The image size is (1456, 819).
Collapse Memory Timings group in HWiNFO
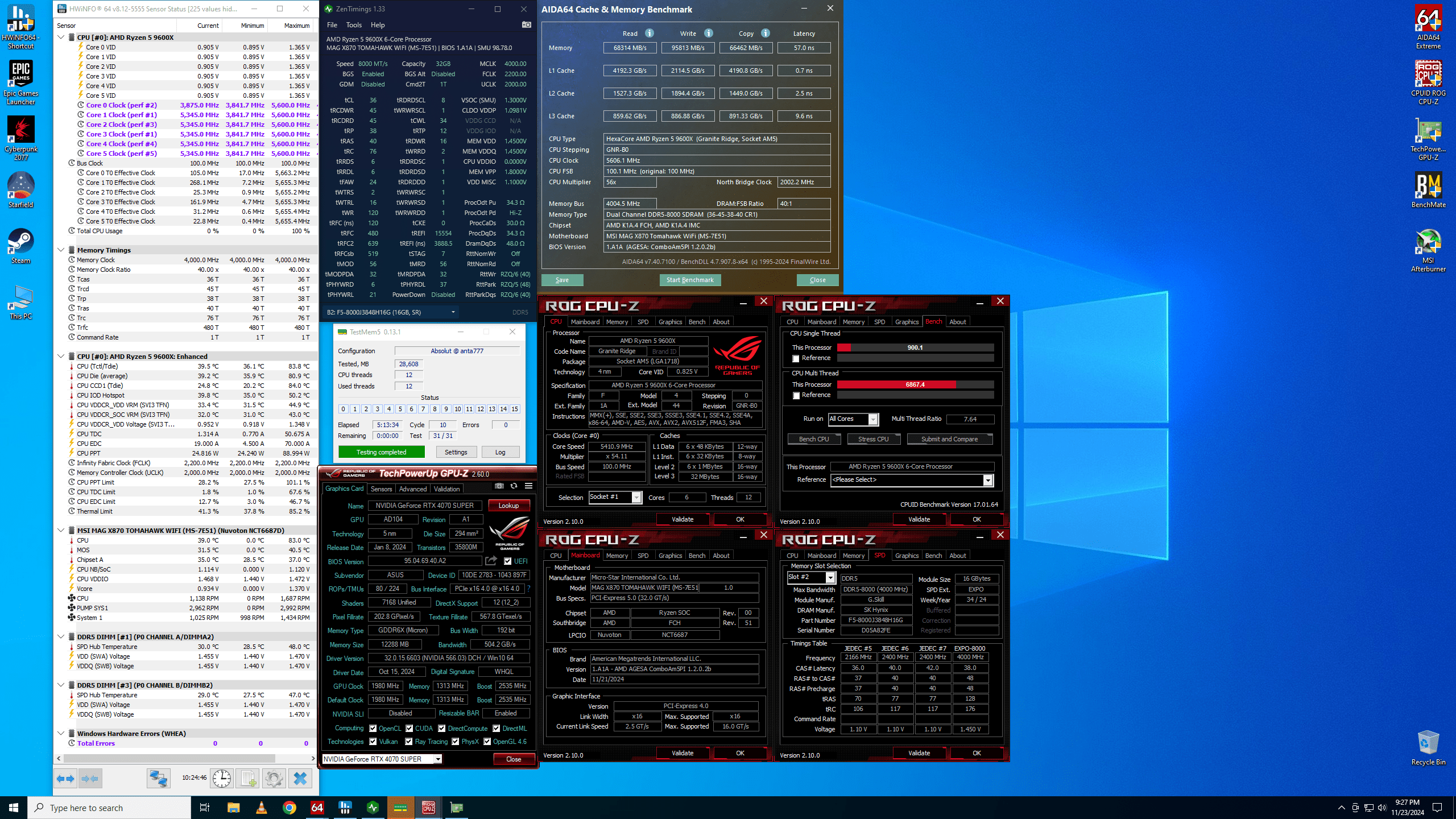[x=61, y=250]
